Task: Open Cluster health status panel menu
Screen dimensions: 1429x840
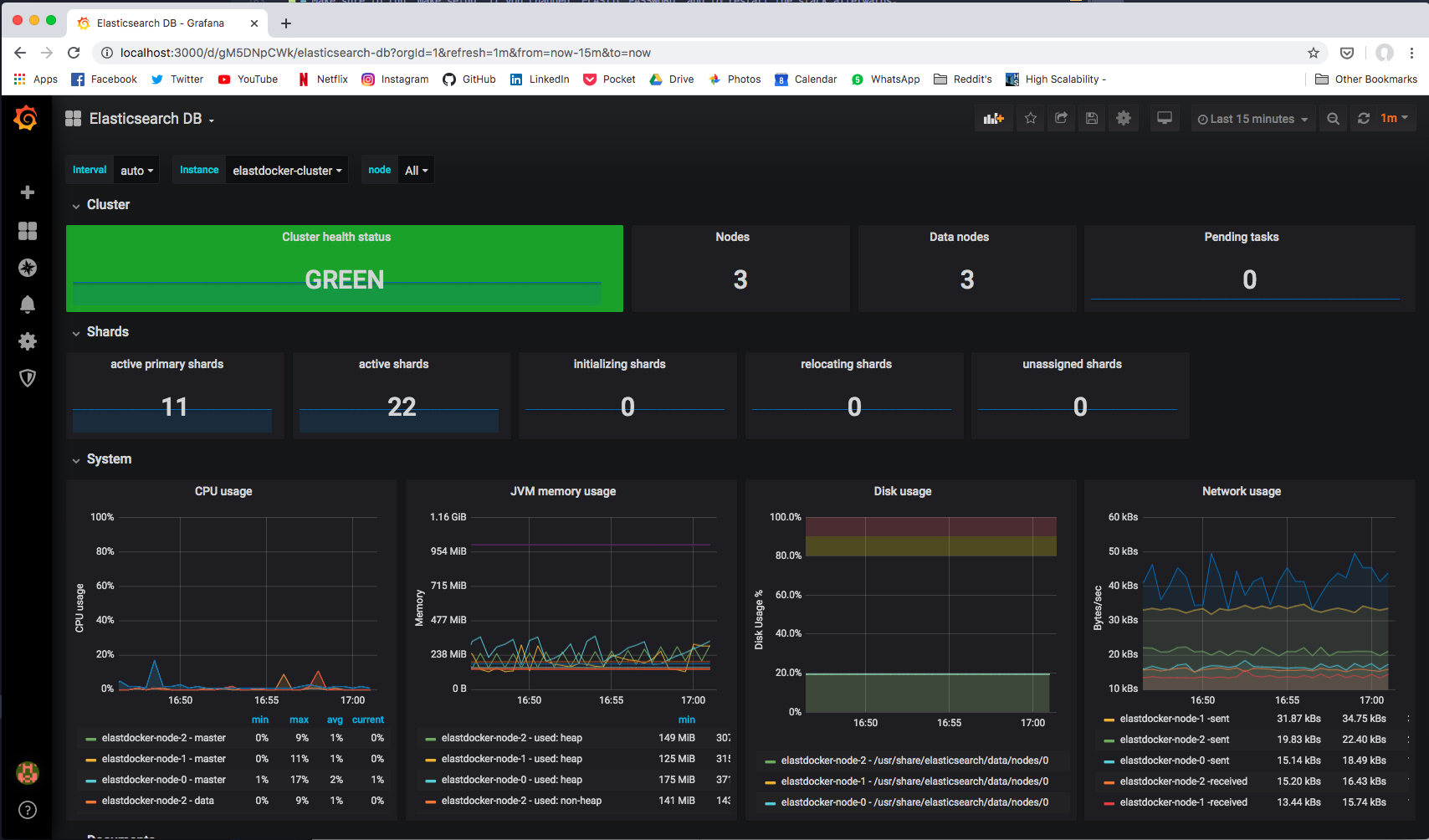Action: (336, 237)
